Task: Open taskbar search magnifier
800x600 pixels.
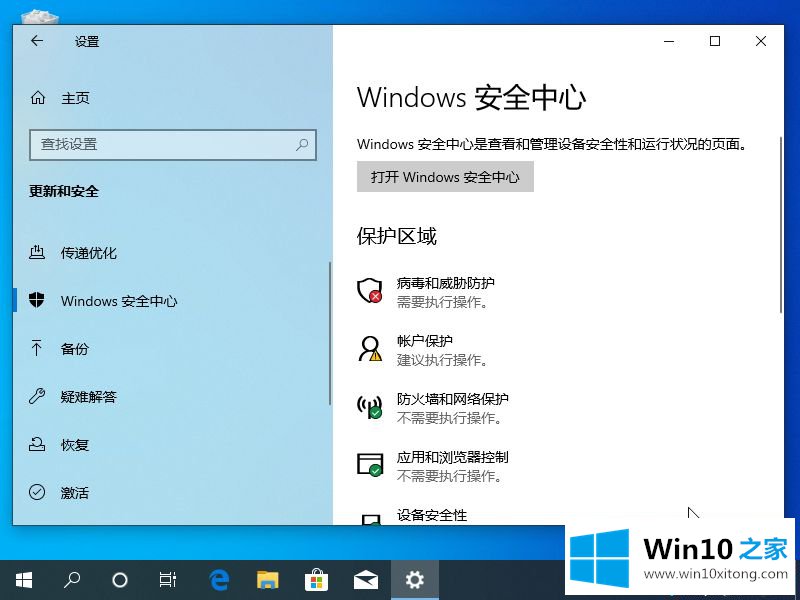Action: (71, 580)
